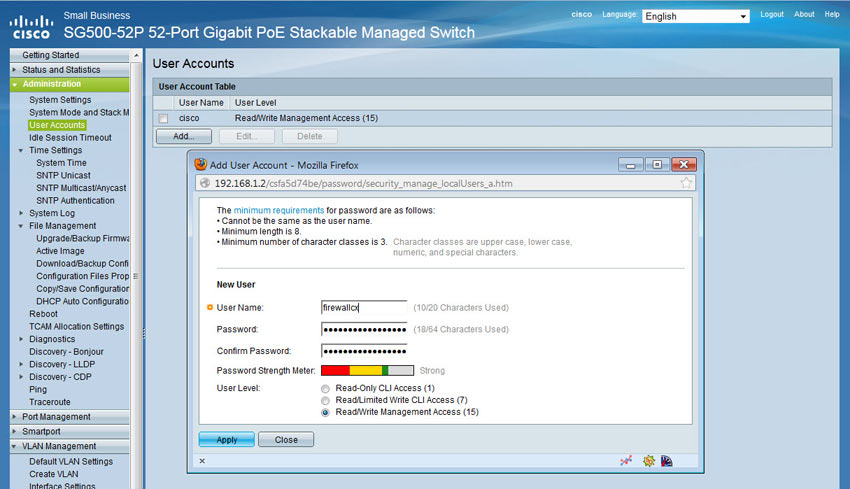Viewport: 850px width, 489px height.
Task: Collapse VLAN Management section
Action: coord(15,446)
